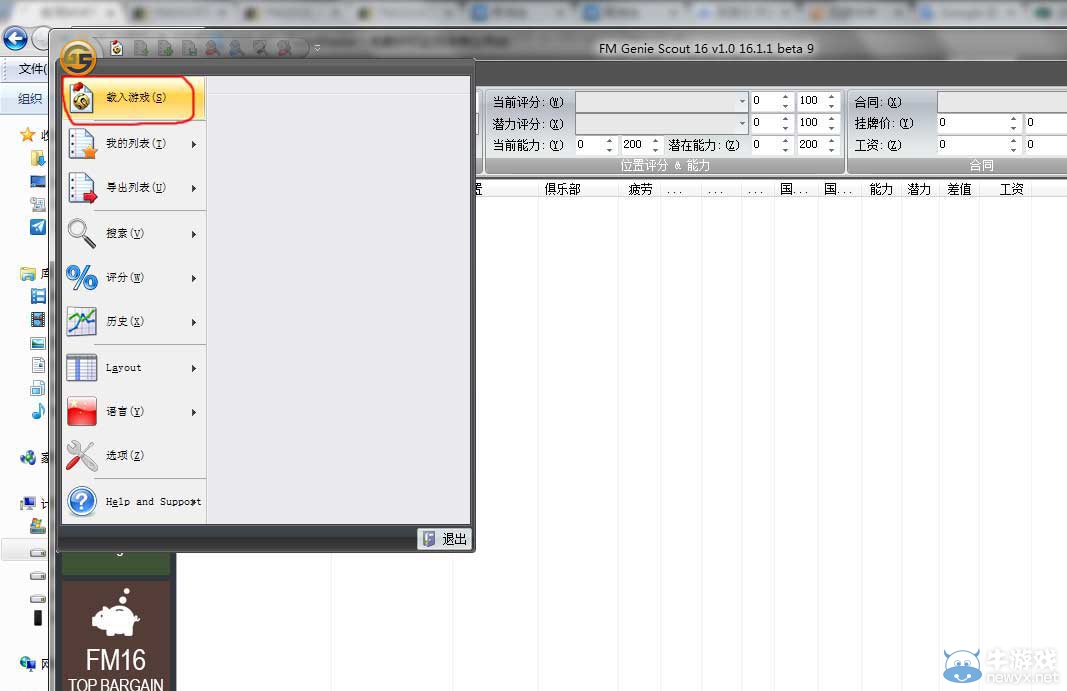Sort by the 潜力 column header
The height and width of the screenshot is (691, 1067).
click(x=919, y=189)
